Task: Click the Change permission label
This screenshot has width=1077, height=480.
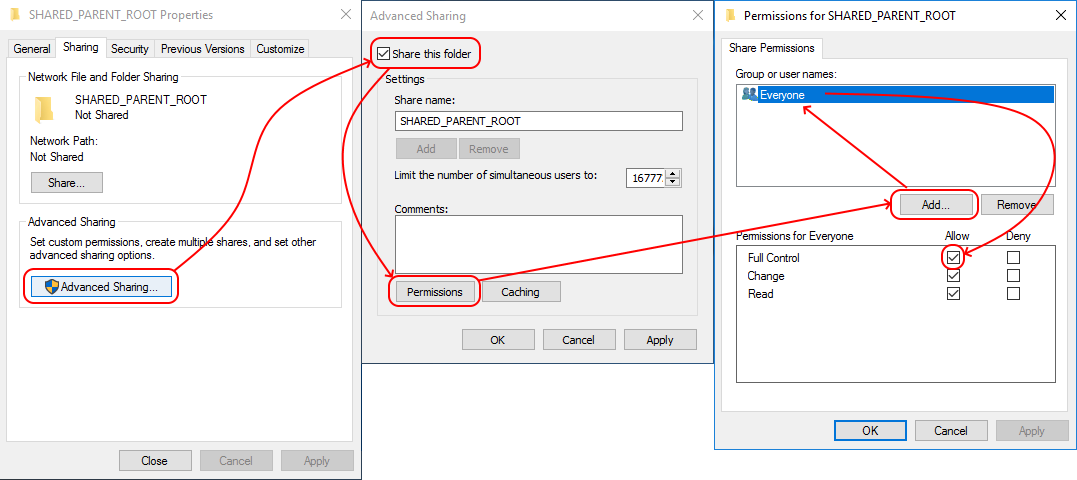Action: click(767, 276)
